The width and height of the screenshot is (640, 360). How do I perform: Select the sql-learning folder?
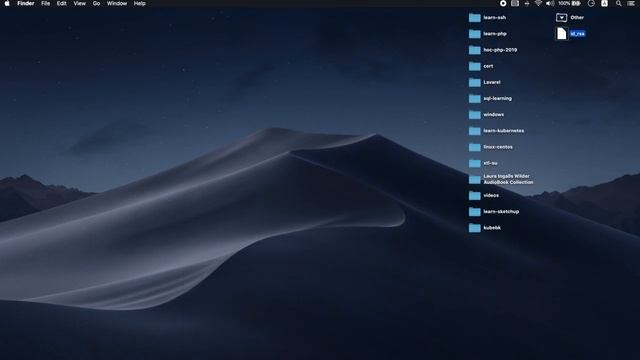pos(475,98)
